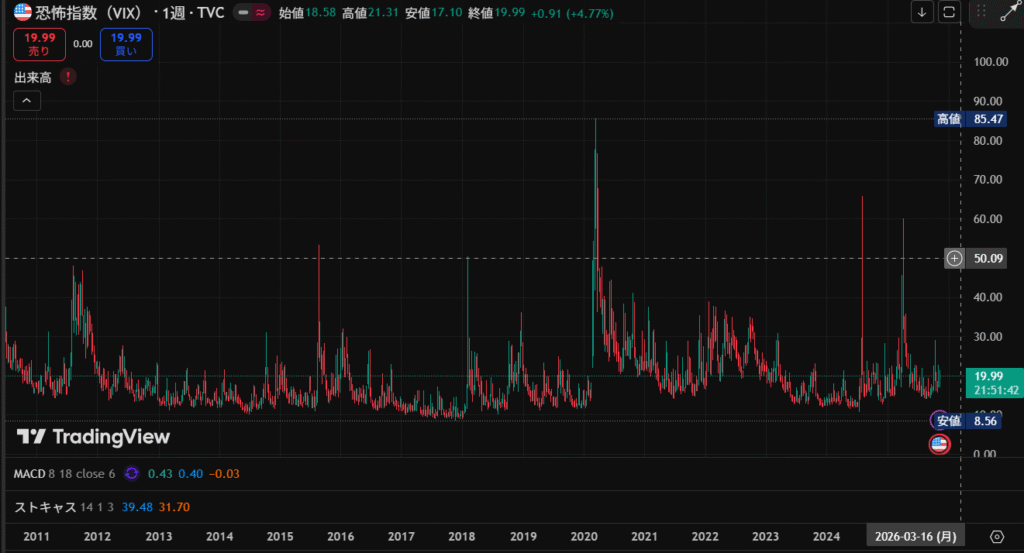Open chart settings gear at bottom right
Viewport: 1024px width, 553px height.
point(996,536)
